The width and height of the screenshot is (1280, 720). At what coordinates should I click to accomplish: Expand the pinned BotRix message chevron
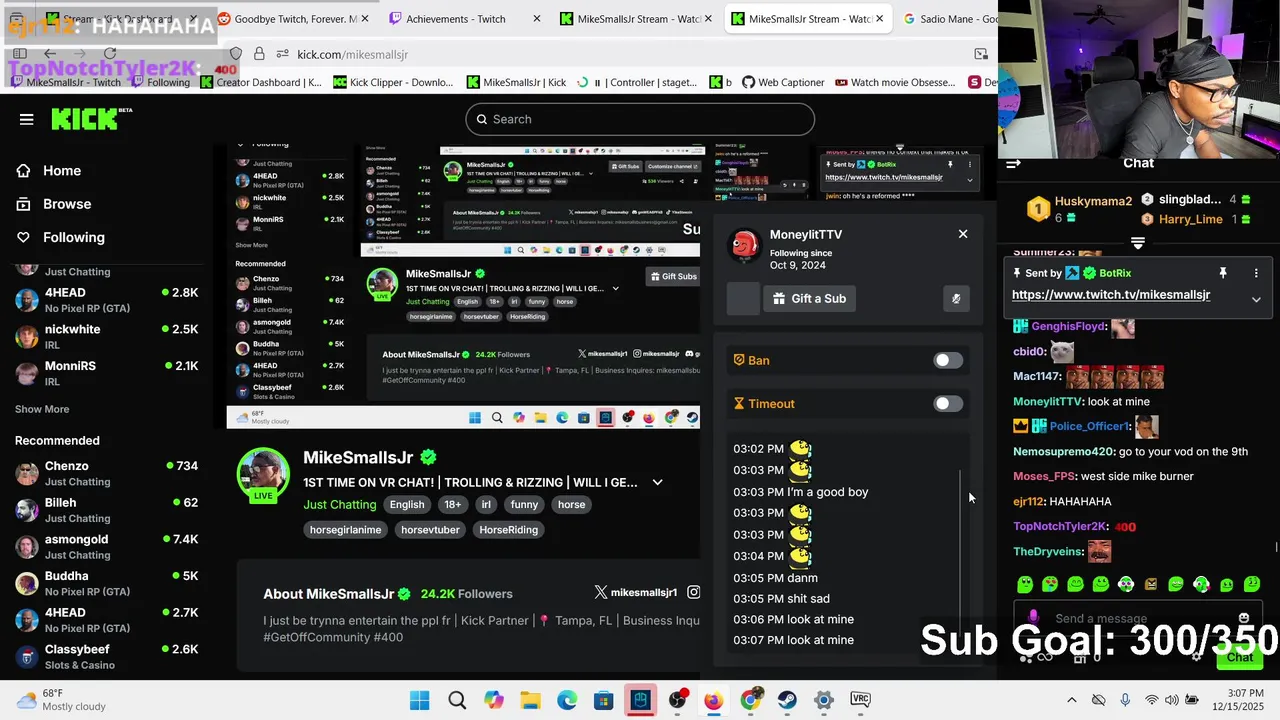click(1256, 299)
